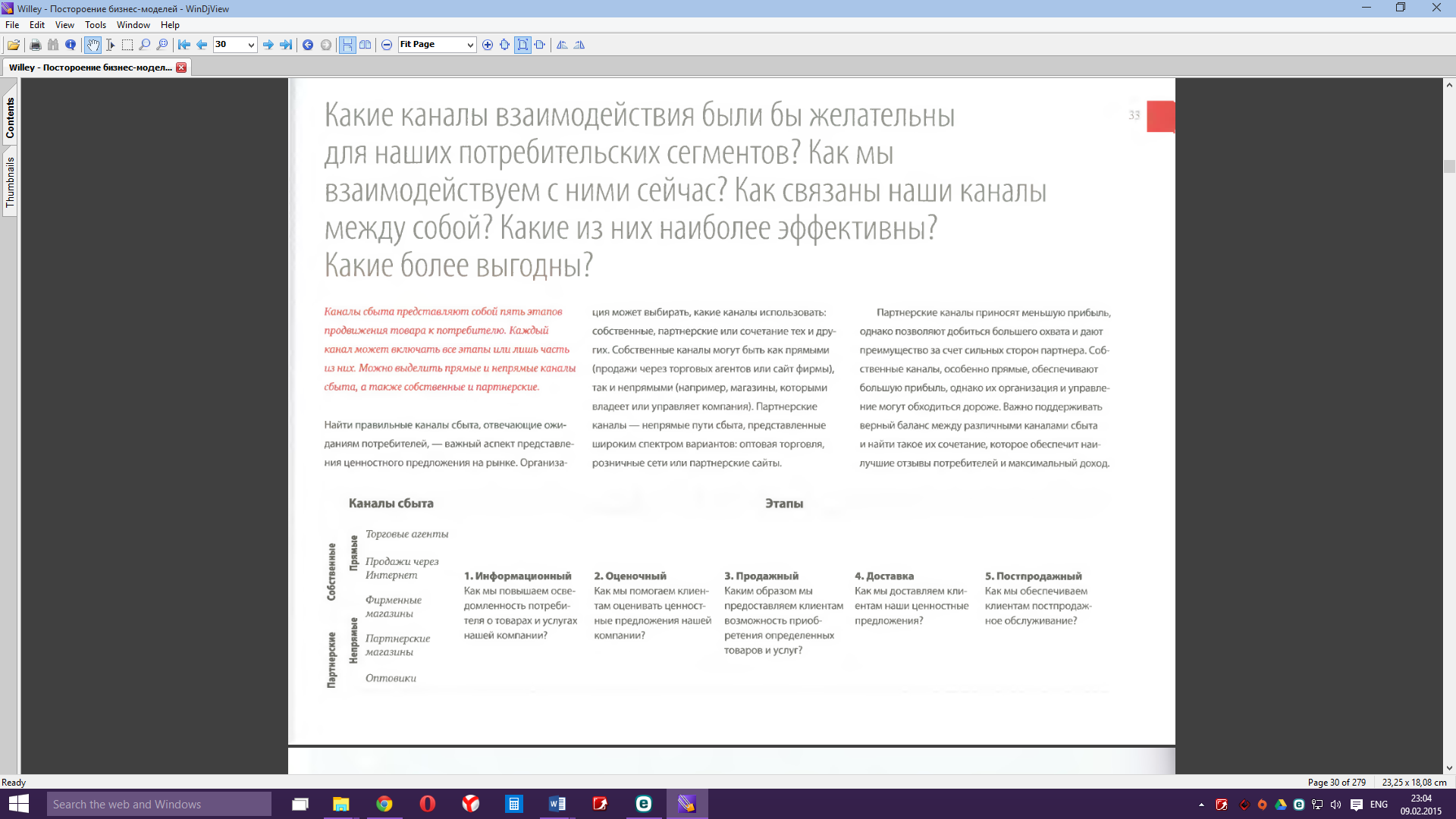The image size is (1456, 819).
Task: Select the text selection tool
Action: [x=110, y=45]
